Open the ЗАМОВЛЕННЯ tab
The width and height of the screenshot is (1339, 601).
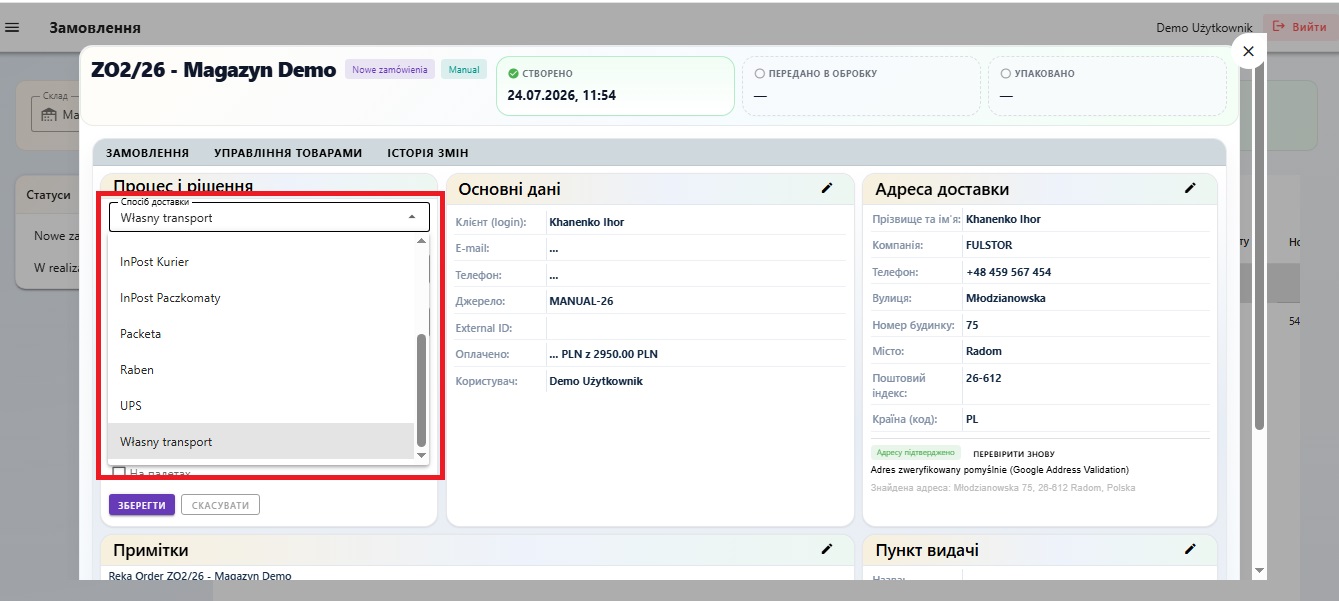click(x=147, y=153)
